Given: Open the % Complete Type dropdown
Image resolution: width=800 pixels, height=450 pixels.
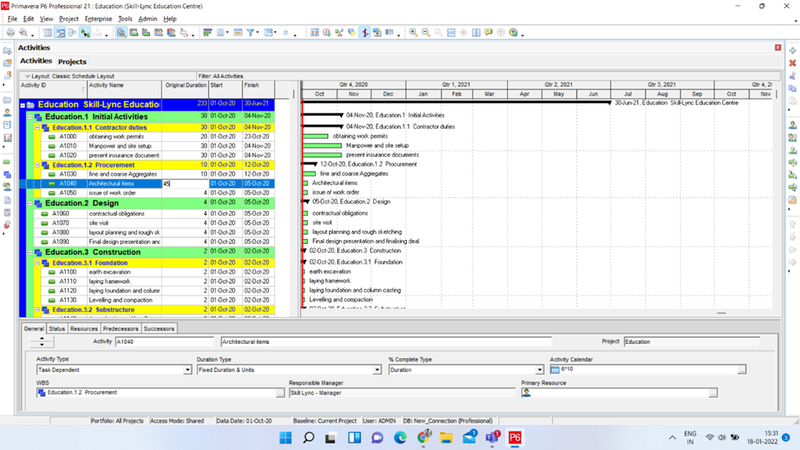Looking at the screenshot, I should coord(539,370).
